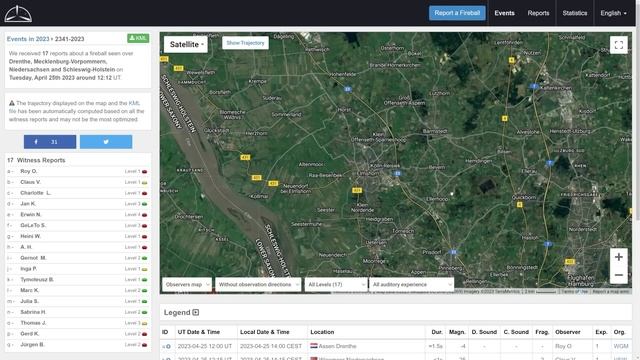The image size is (640, 360).
Task: Click the 17 Witness Reports heading
Action: [36, 160]
